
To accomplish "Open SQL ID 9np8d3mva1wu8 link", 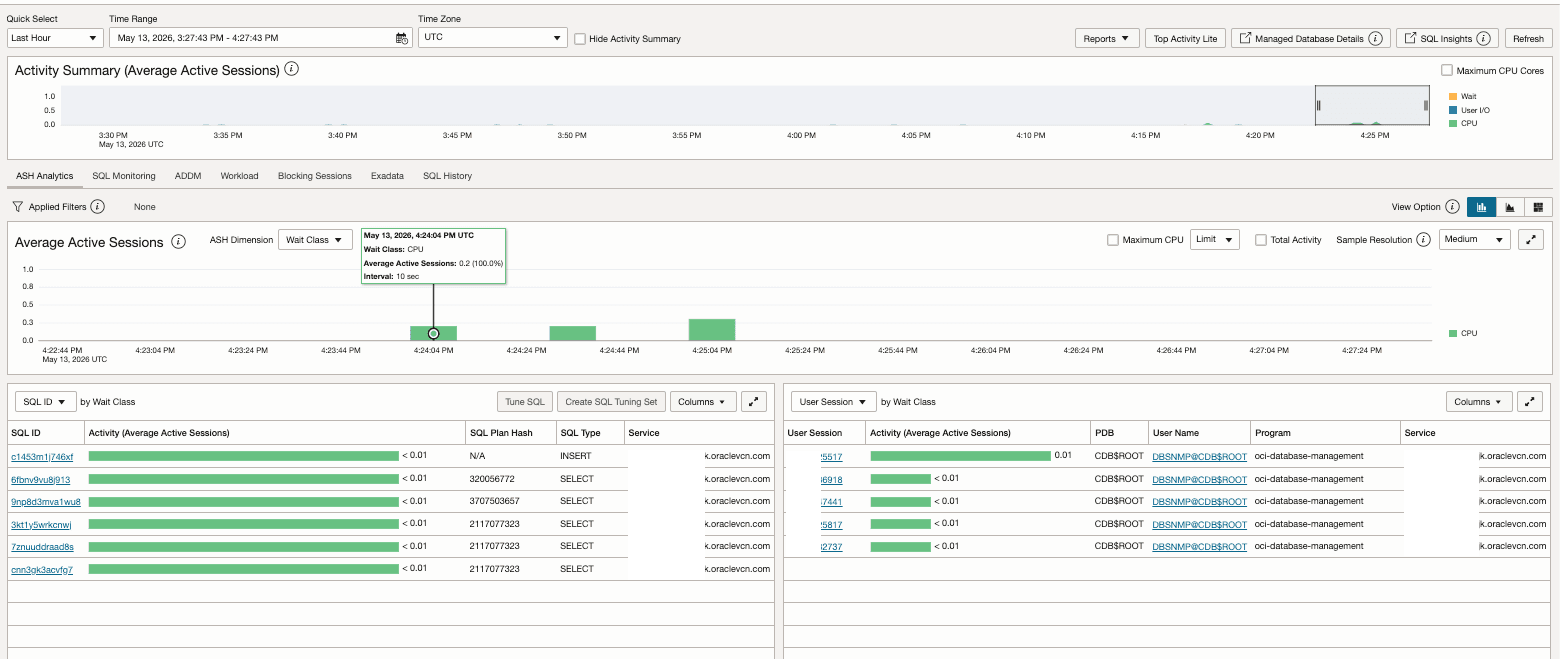I will tap(46, 501).
